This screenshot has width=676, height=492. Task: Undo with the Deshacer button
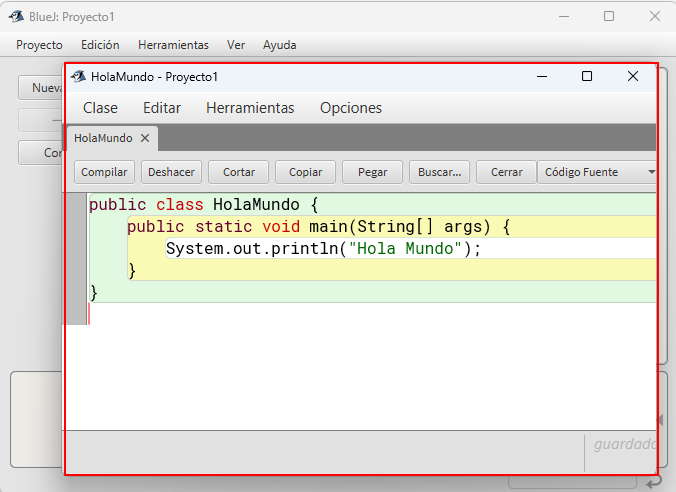(171, 172)
